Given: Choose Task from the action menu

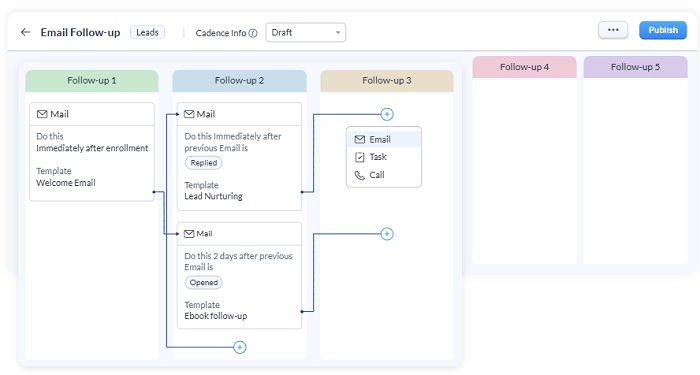Looking at the screenshot, I should pos(384,157).
